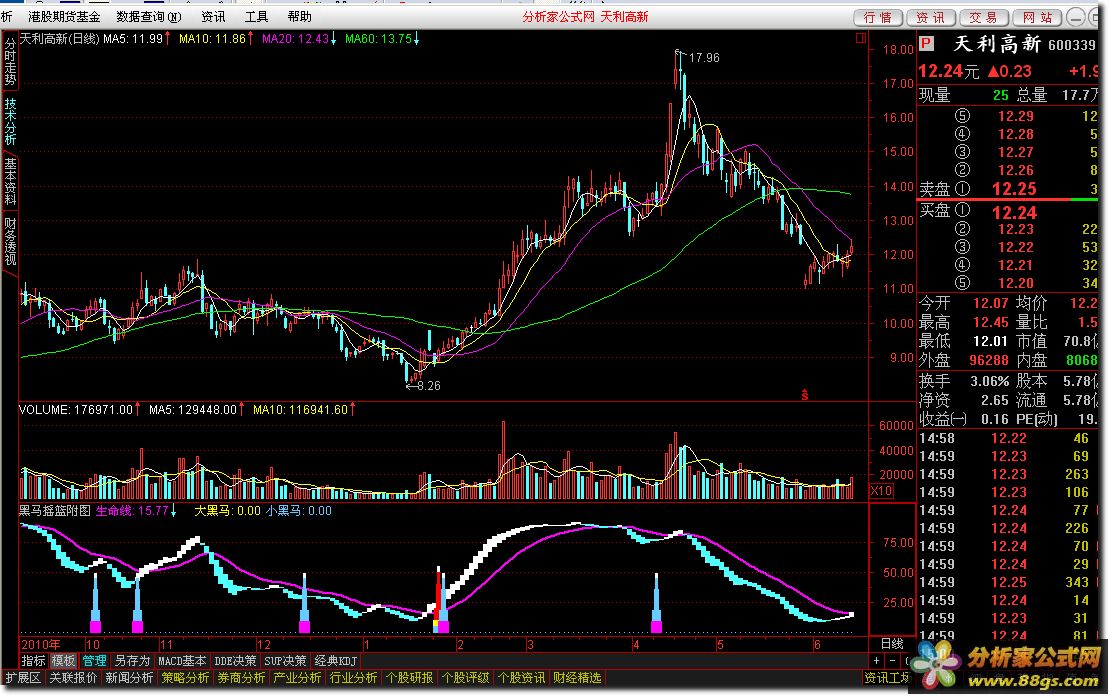The height and width of the screenshot is (696, 1110).
Task: Open the 产业分析 tab
Action: (x=297, y=678)
